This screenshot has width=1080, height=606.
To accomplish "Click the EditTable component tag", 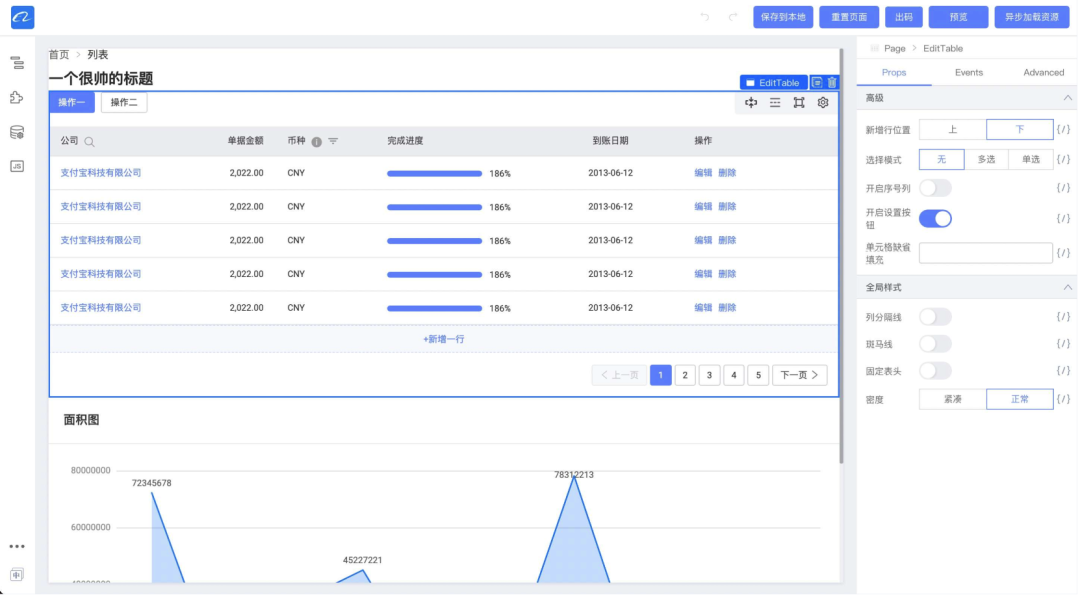I will (774, 83).
